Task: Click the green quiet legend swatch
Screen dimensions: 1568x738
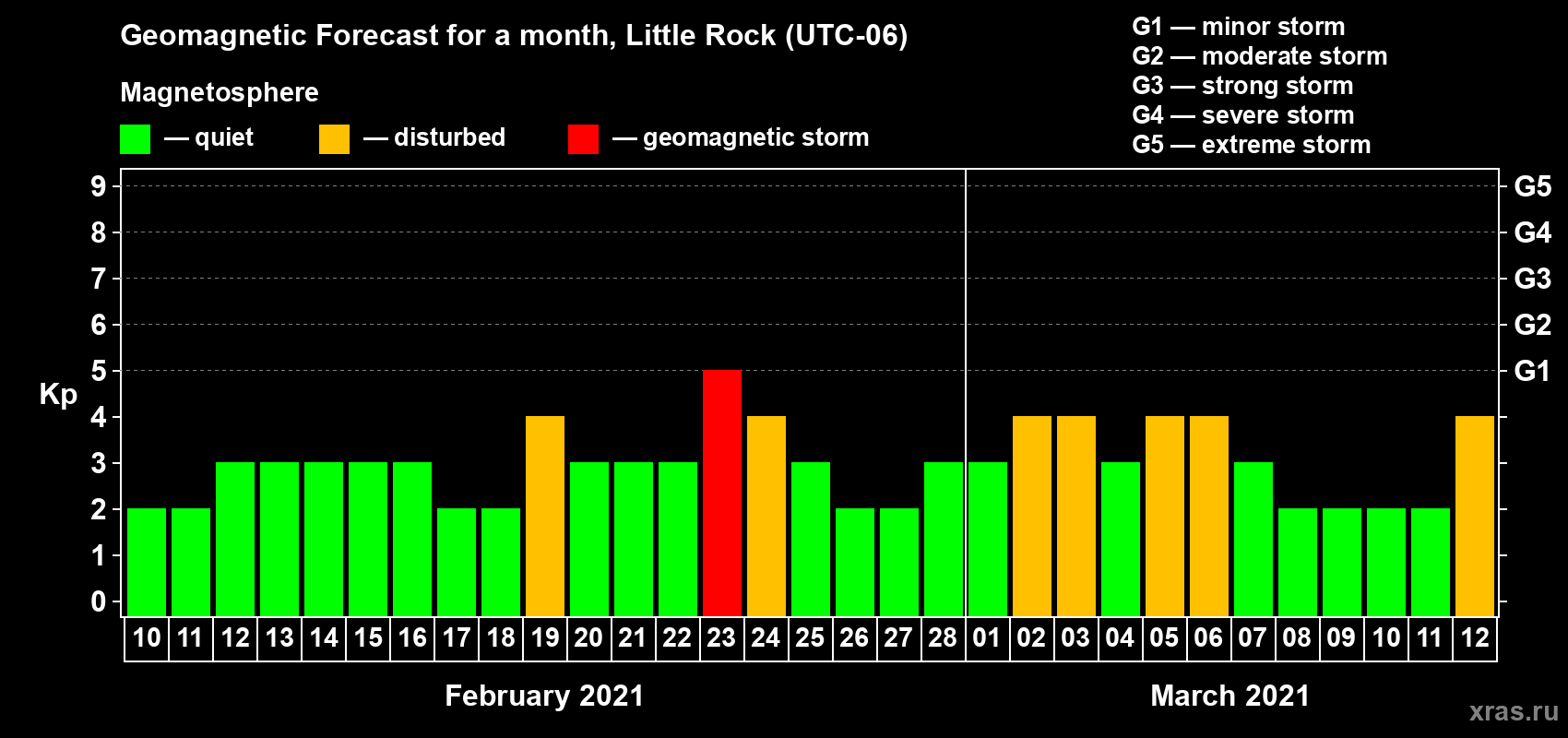Action: pyautogui.click(x=135, y=139)
